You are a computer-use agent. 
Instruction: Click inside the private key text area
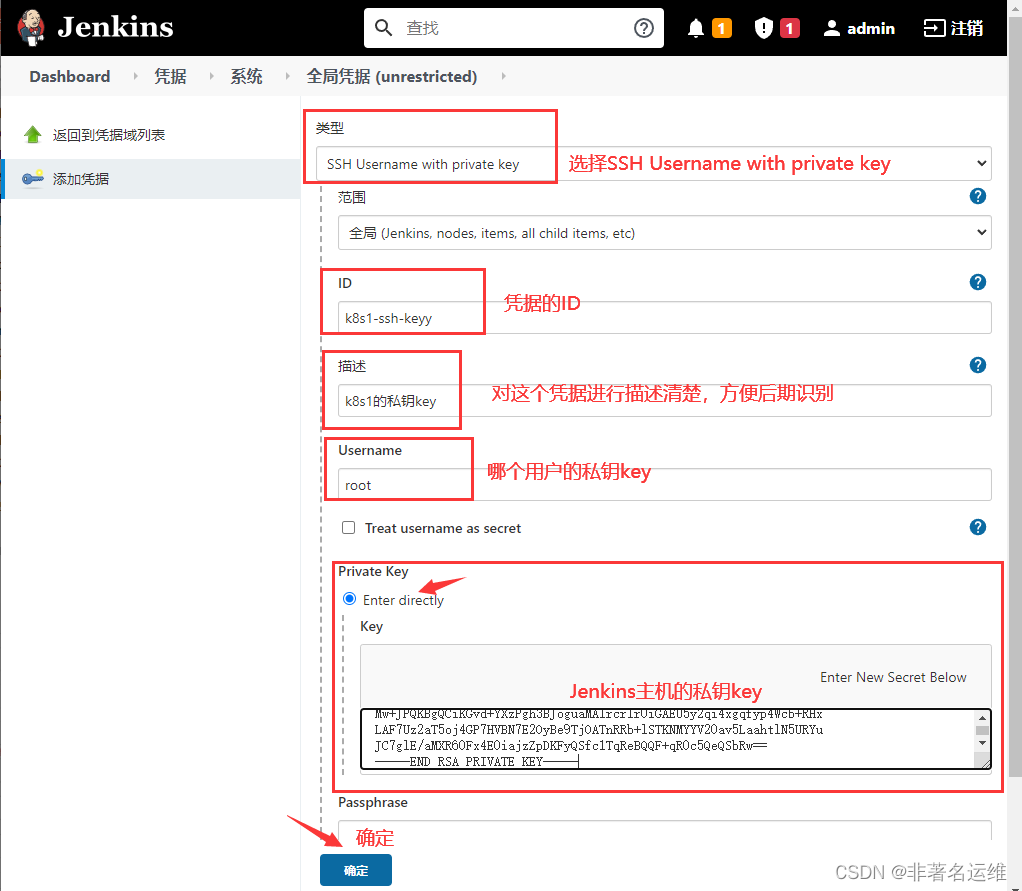tap(668, 739)
